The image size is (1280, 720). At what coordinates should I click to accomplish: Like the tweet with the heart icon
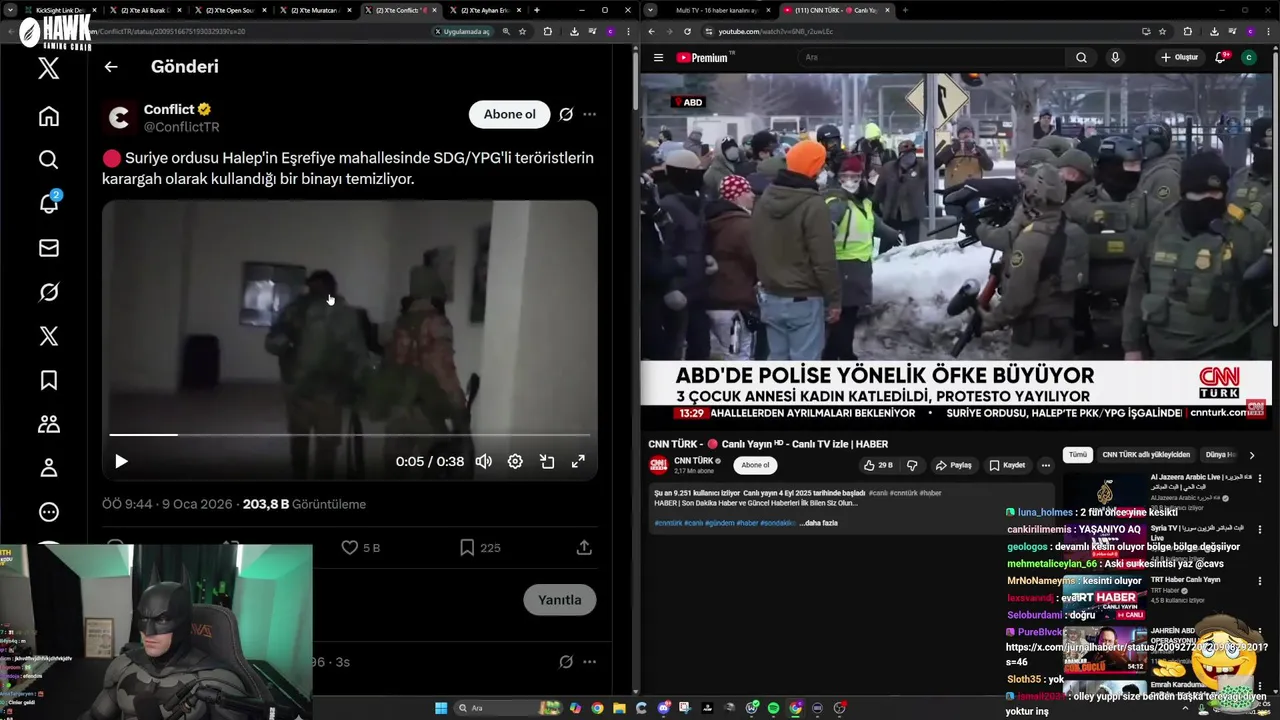pos(350,547)
